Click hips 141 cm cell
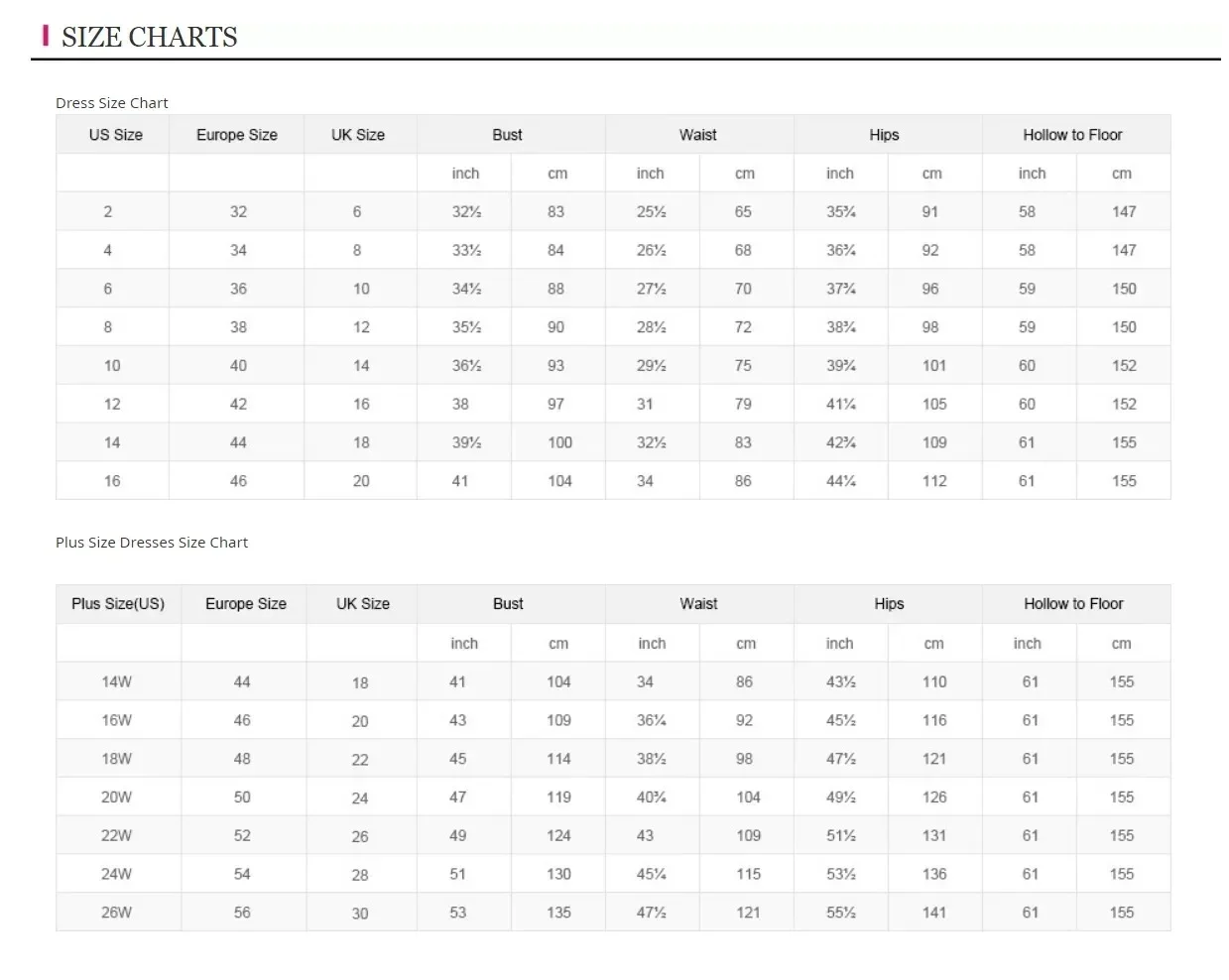Viewport: 1229px width, 980px height. 934,913
